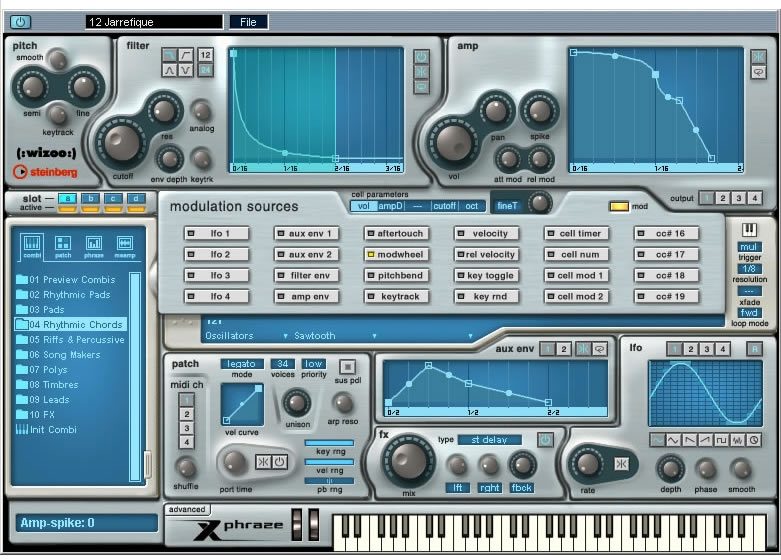
Task: Open the combi browser icon
Action: pyautogui.click(x=32, y=246)
